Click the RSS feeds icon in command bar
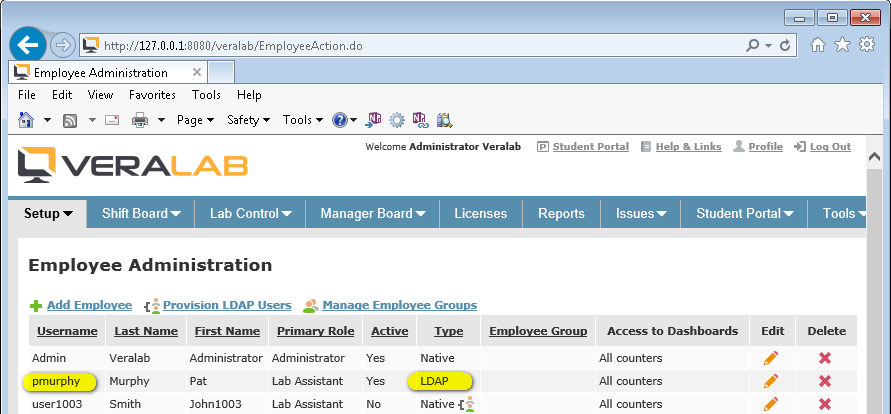The image size is (891, 414). pos(70,120)
